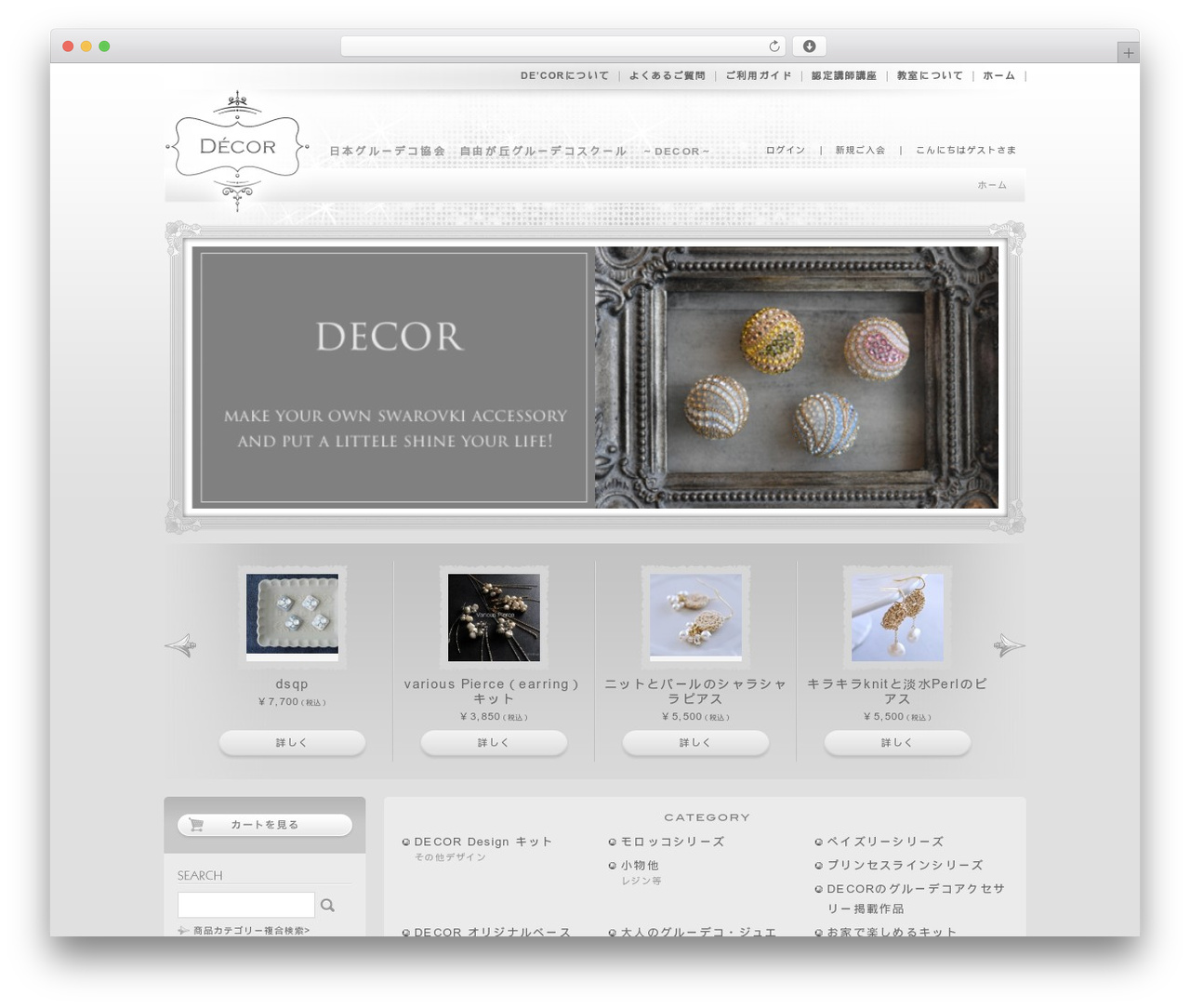Open the キラキラknit earring thumbnail
This screenshot has height=1008, width=1190.
897,617
